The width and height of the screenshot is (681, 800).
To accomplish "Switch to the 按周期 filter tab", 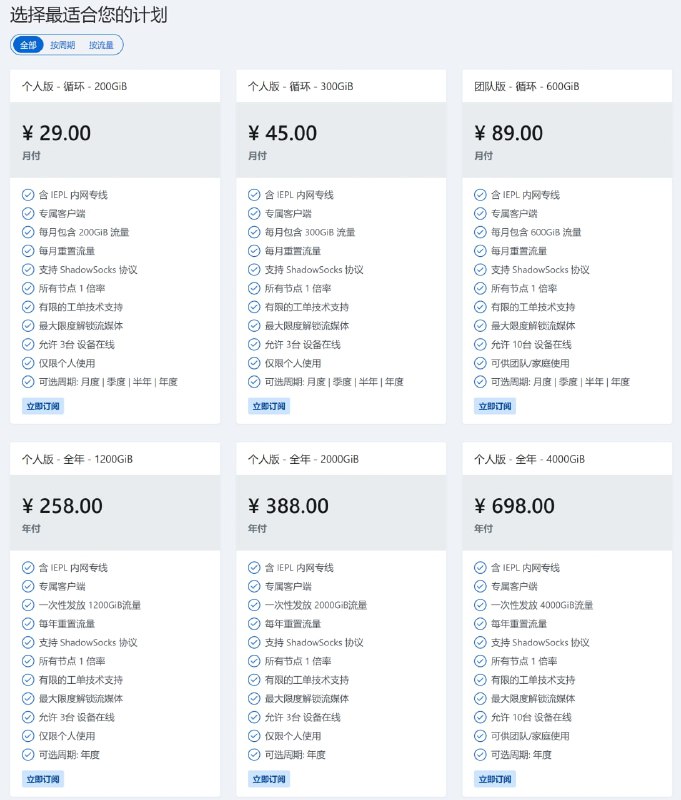I will coord(63,45).
